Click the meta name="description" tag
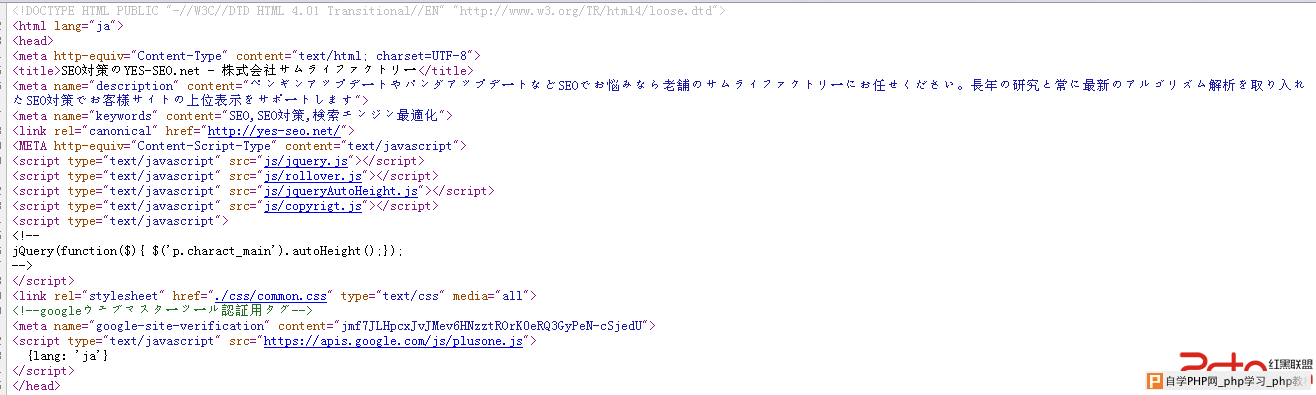This screenshot has width=1316, height=395. point(658,93)
